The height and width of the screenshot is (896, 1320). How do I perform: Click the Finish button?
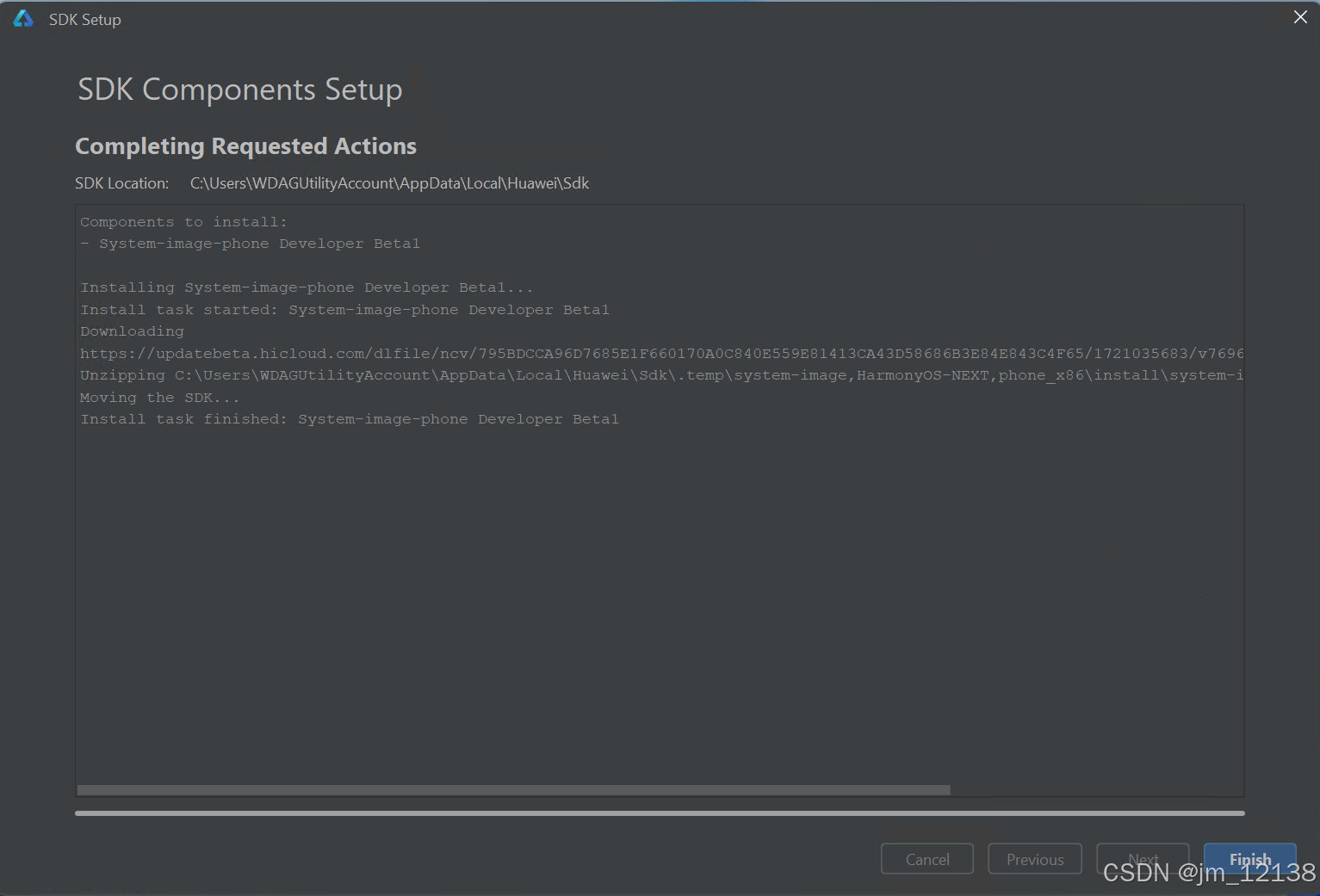tap(1249, 859)
